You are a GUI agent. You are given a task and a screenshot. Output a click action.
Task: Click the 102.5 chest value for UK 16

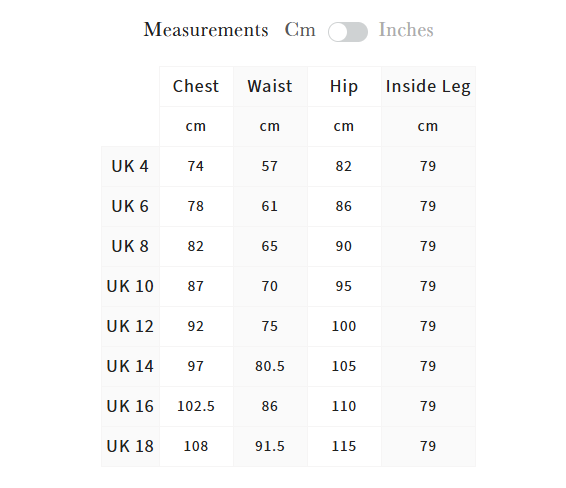pyautogui.click(x=196, y=406)
